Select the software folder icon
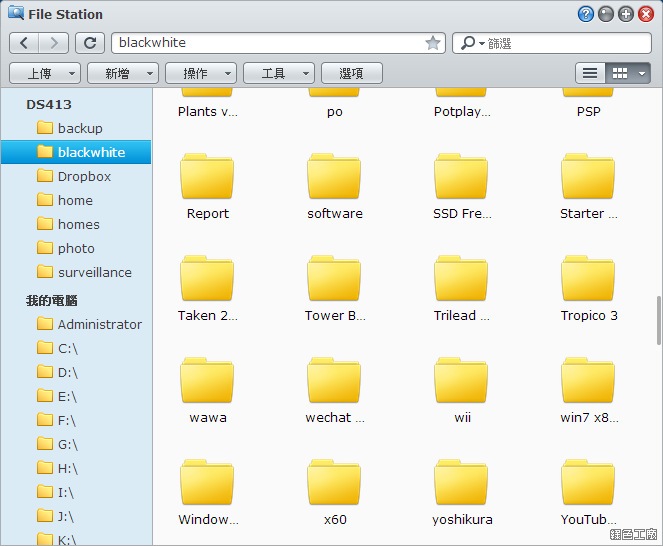 pos(334,176)
